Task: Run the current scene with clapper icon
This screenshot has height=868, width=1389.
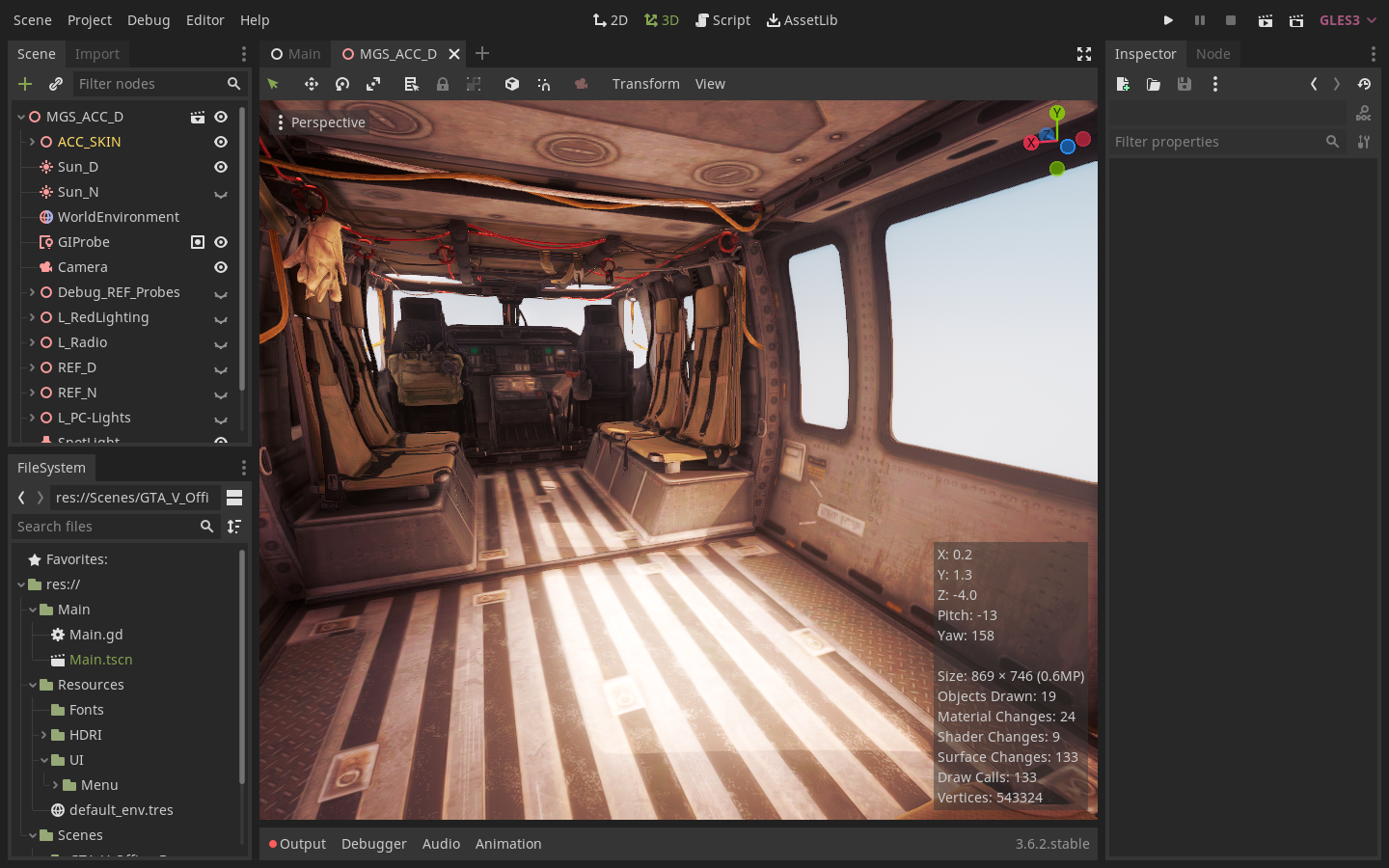Action: pos(1266,20)
